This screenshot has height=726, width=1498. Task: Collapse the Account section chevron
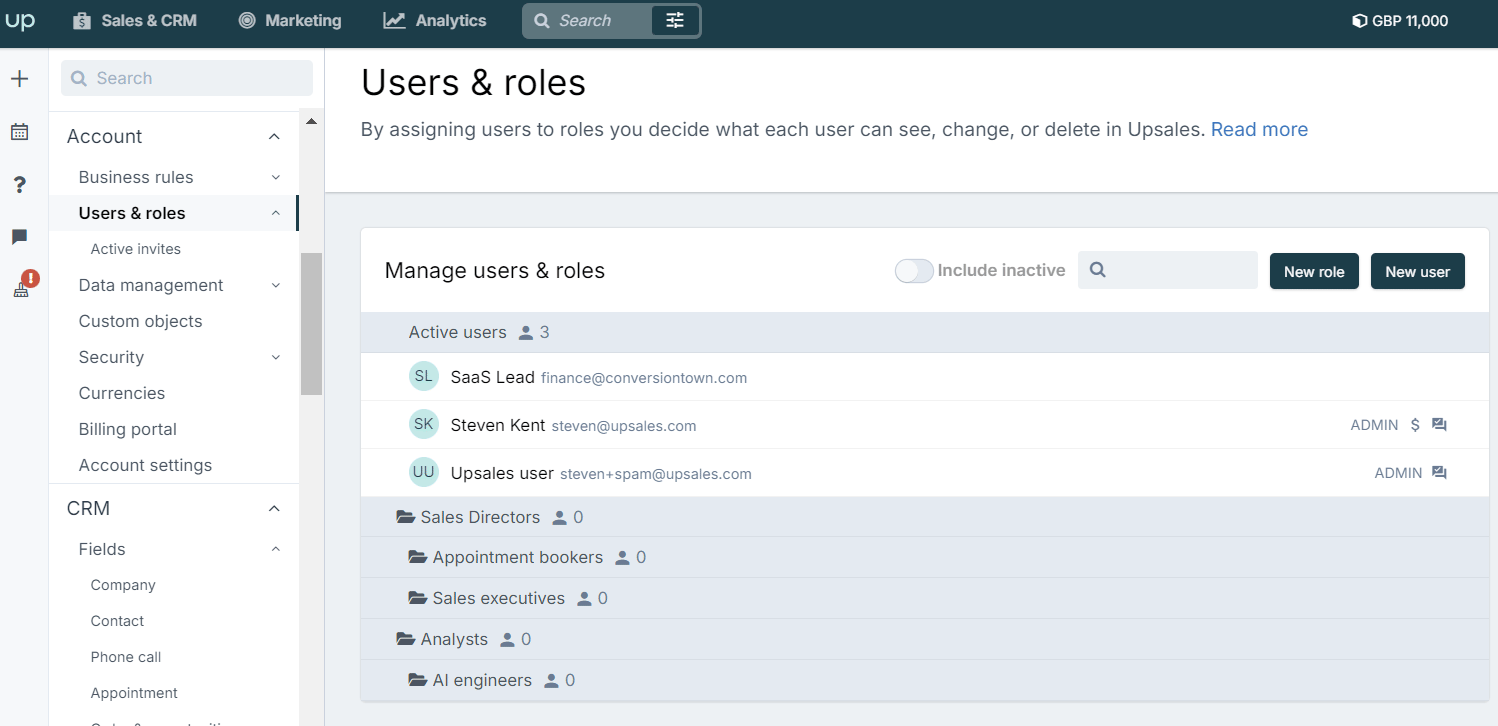pos(274,136)
